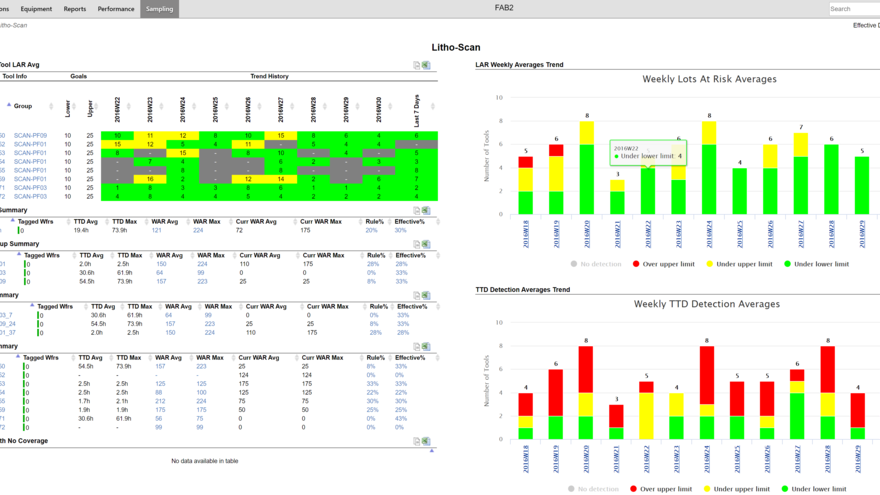Export the summary table containing 03_7 to Excel
The image size is (880, 495).
click(426, 295)
